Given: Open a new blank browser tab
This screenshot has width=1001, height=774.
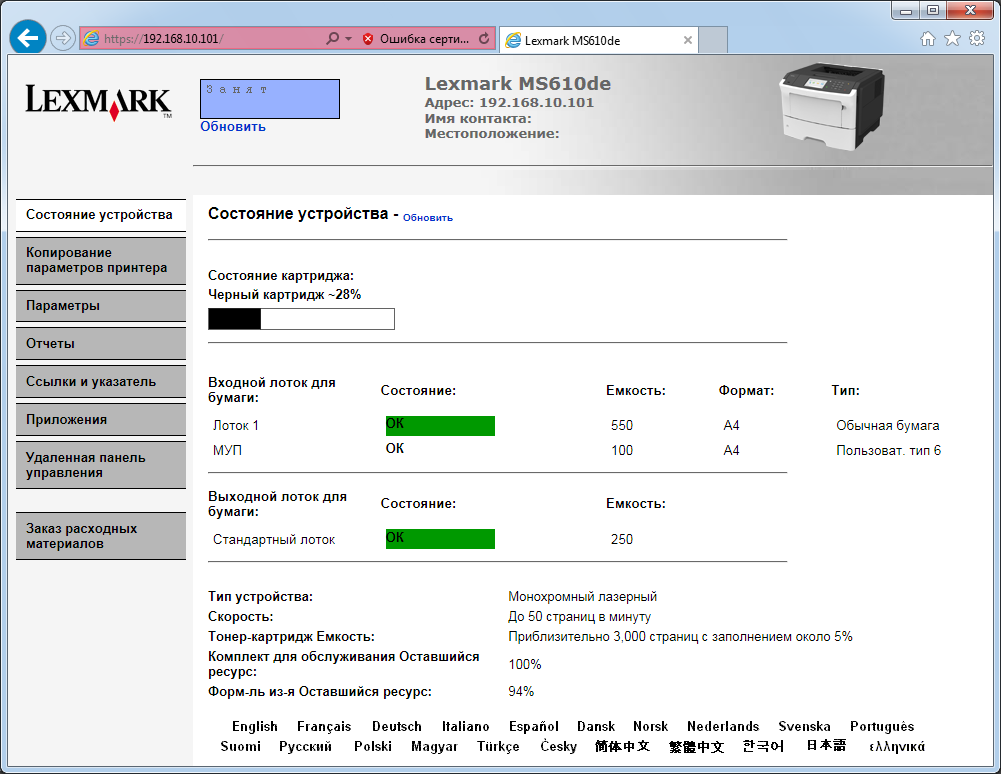Looking at the screenshot, I should 713,40.
